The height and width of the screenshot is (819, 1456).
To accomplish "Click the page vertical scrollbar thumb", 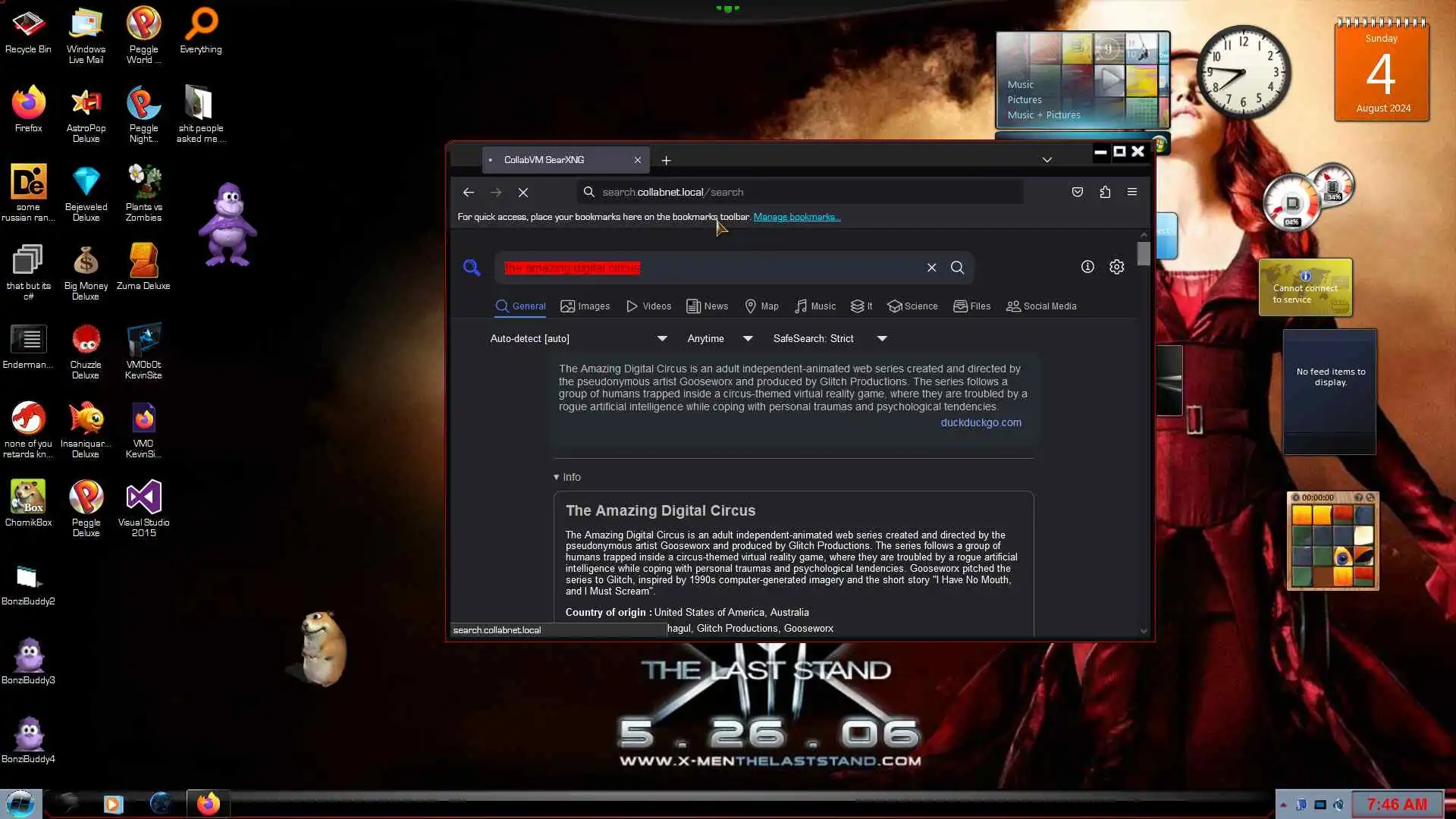I will coord(1144,253).
